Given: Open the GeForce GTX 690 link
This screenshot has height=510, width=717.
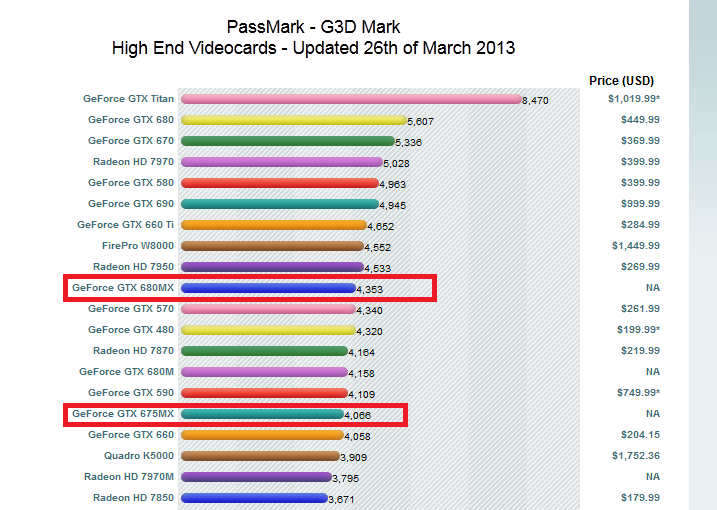Looking at the screenshot, I should (131, 204).
